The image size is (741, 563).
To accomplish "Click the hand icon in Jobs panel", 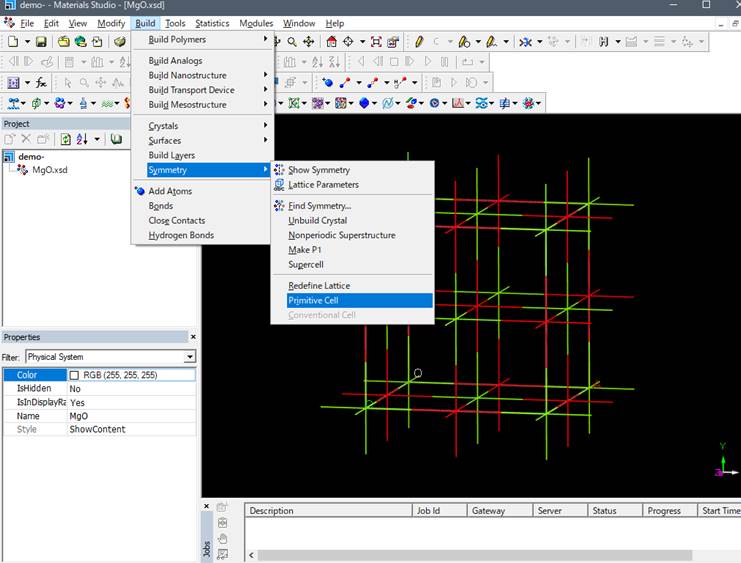I will [x=223, y=538].
